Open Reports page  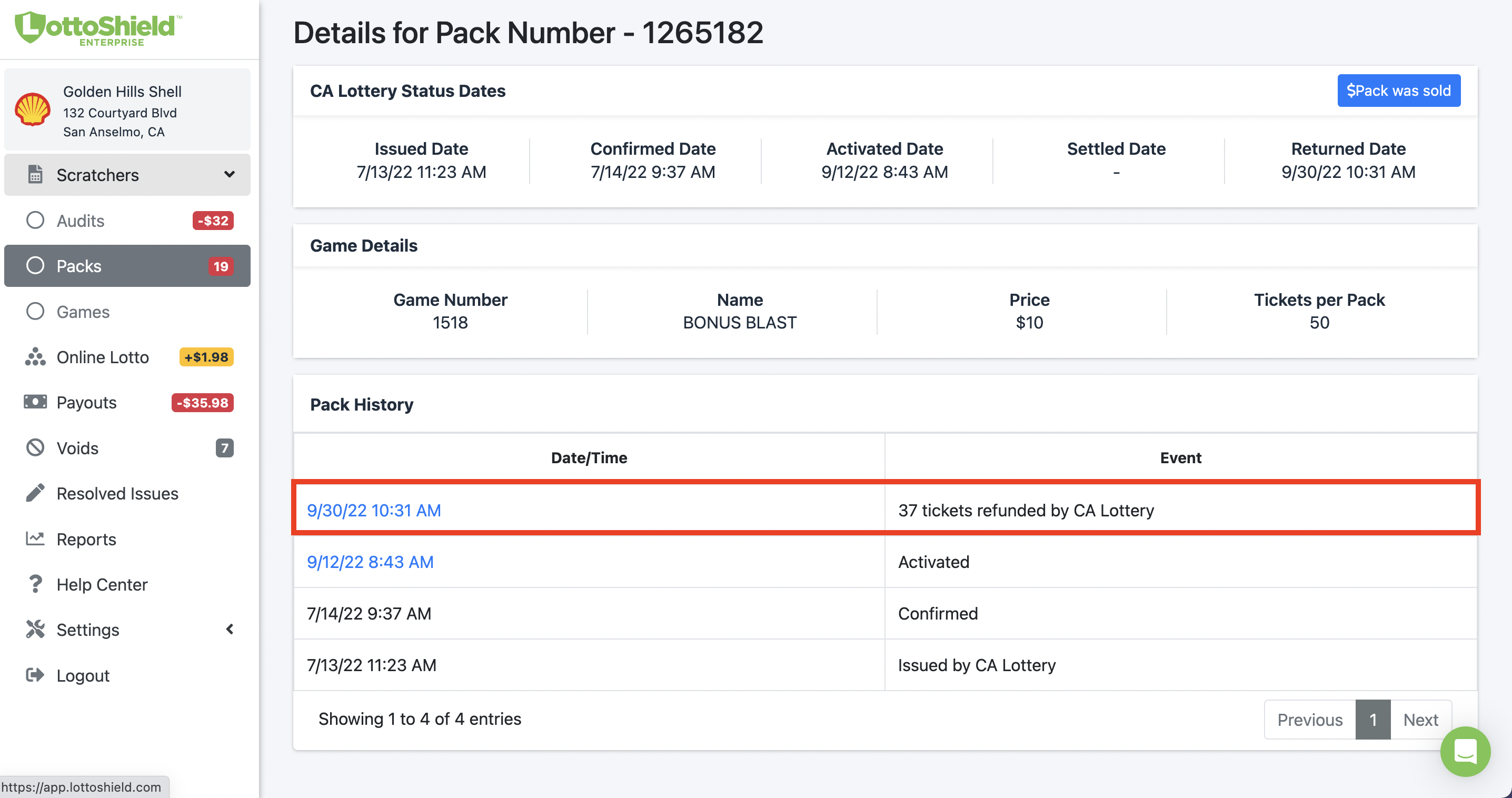click(x=86, y=539)
